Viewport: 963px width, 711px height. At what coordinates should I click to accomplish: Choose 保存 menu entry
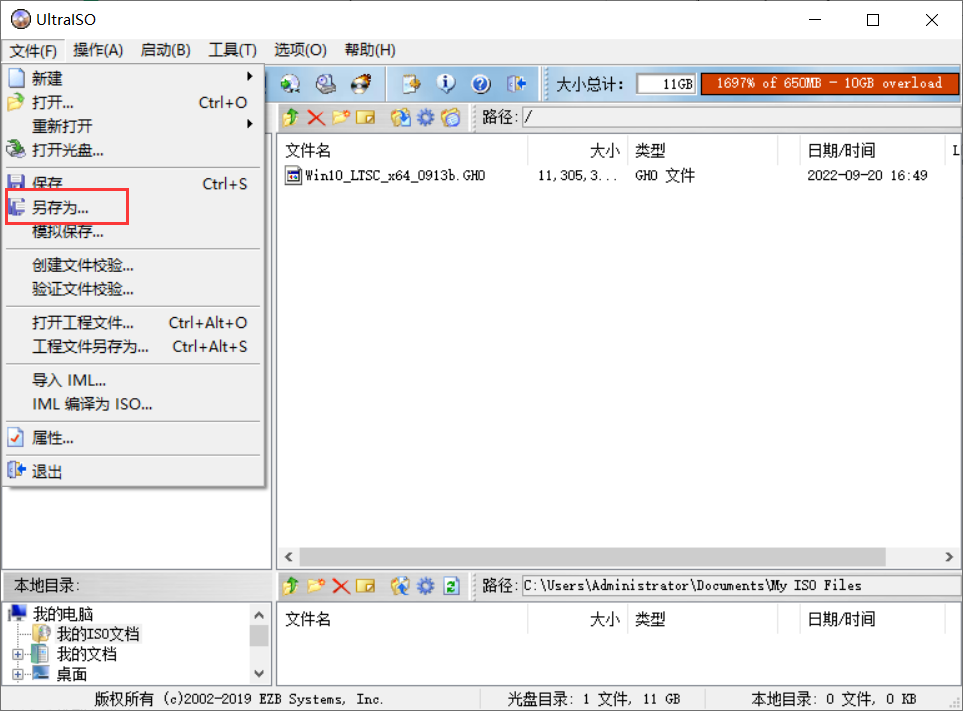133,184
